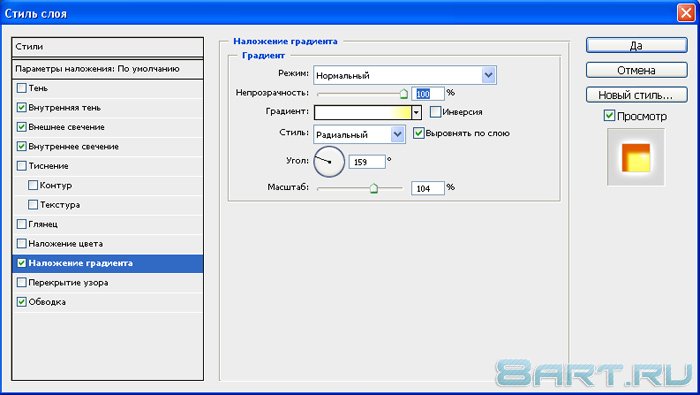Click the Масштаб value field showing 104

428,188
